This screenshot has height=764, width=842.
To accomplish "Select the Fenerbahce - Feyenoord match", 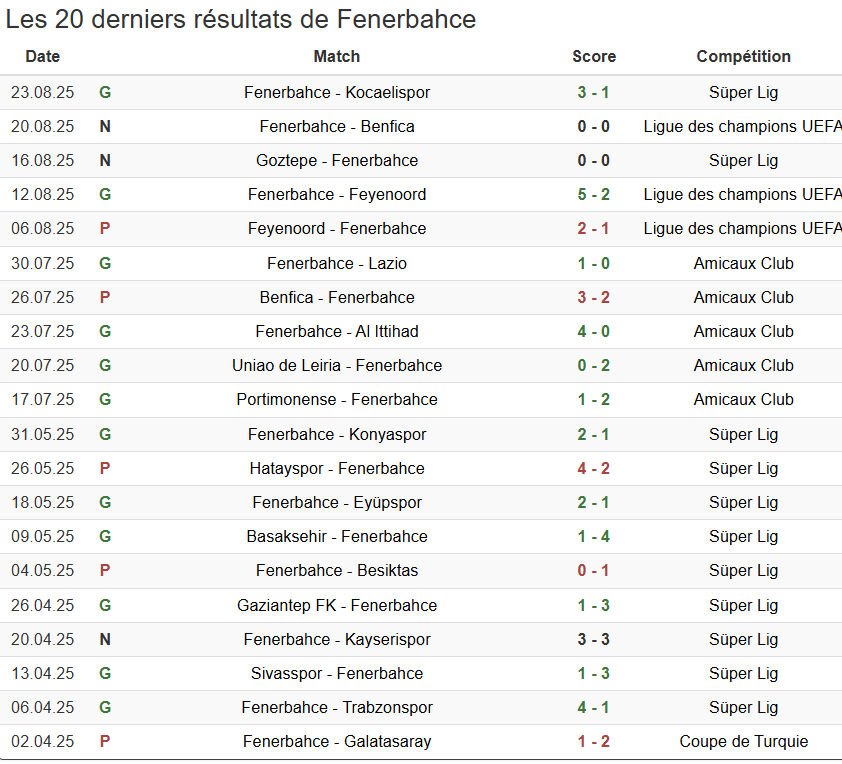I will [x=337, y=195].
